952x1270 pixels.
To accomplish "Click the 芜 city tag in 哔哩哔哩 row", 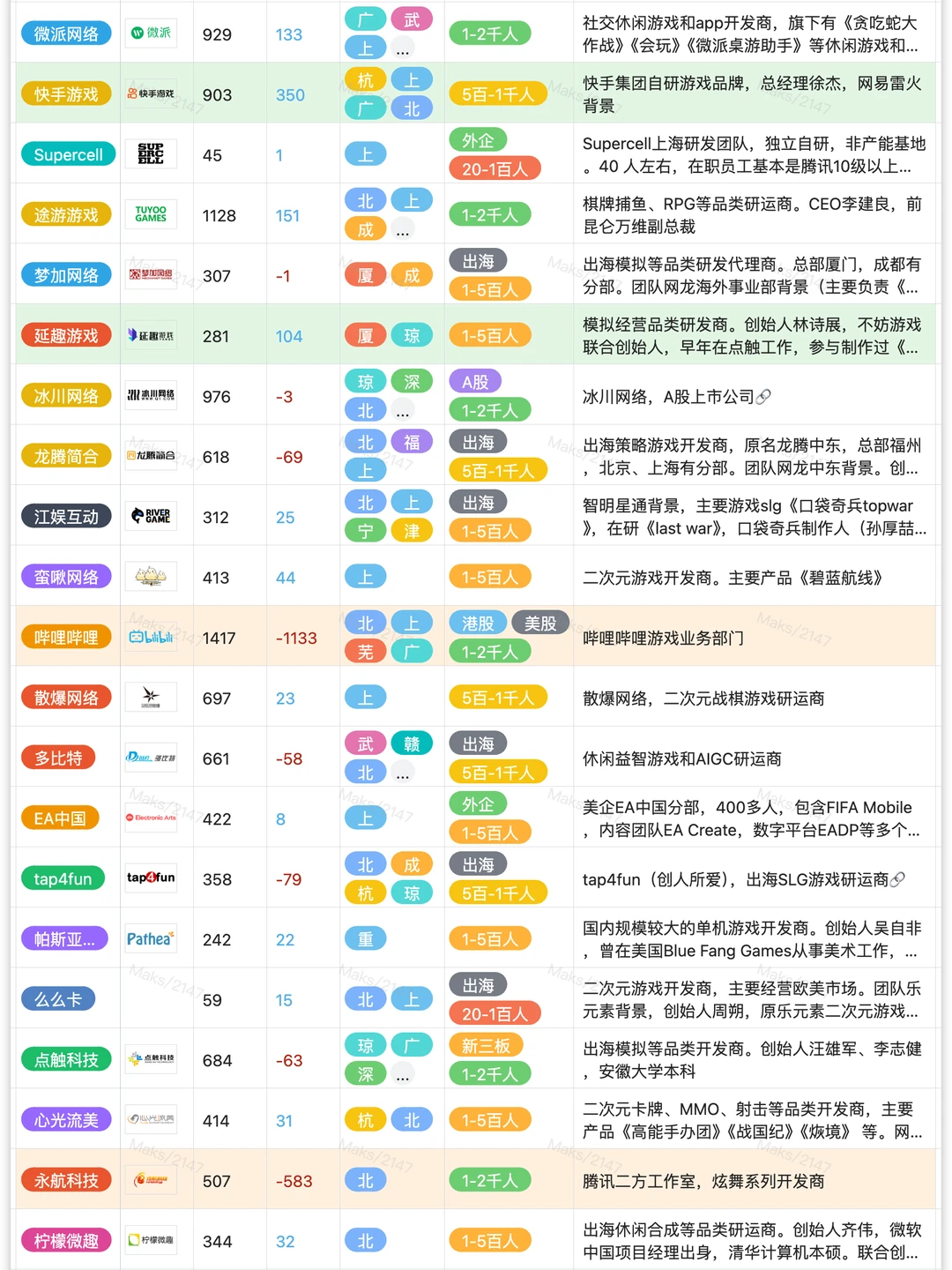I will click(366, 652).
